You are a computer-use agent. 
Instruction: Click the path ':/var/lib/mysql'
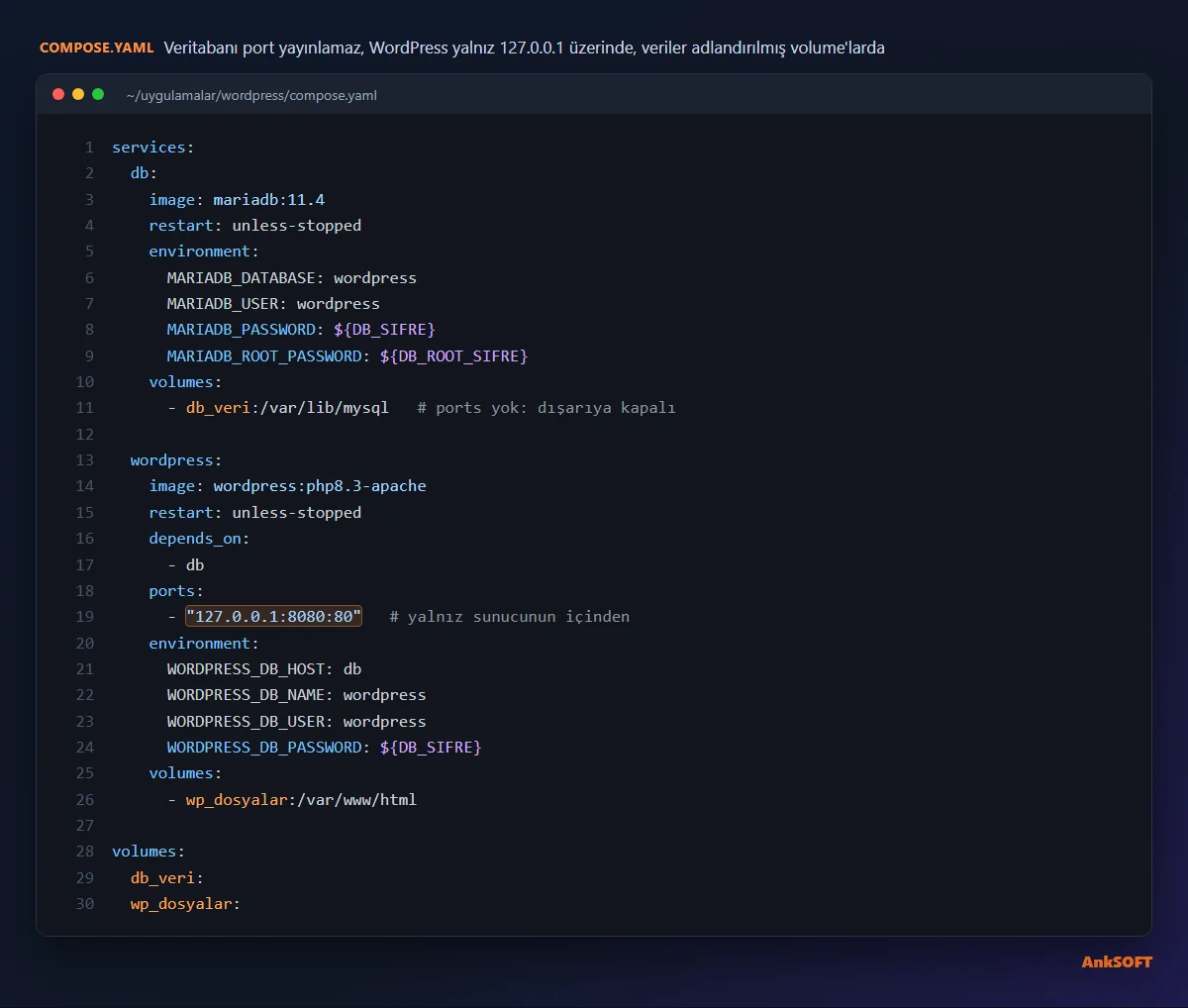[320, 408]
